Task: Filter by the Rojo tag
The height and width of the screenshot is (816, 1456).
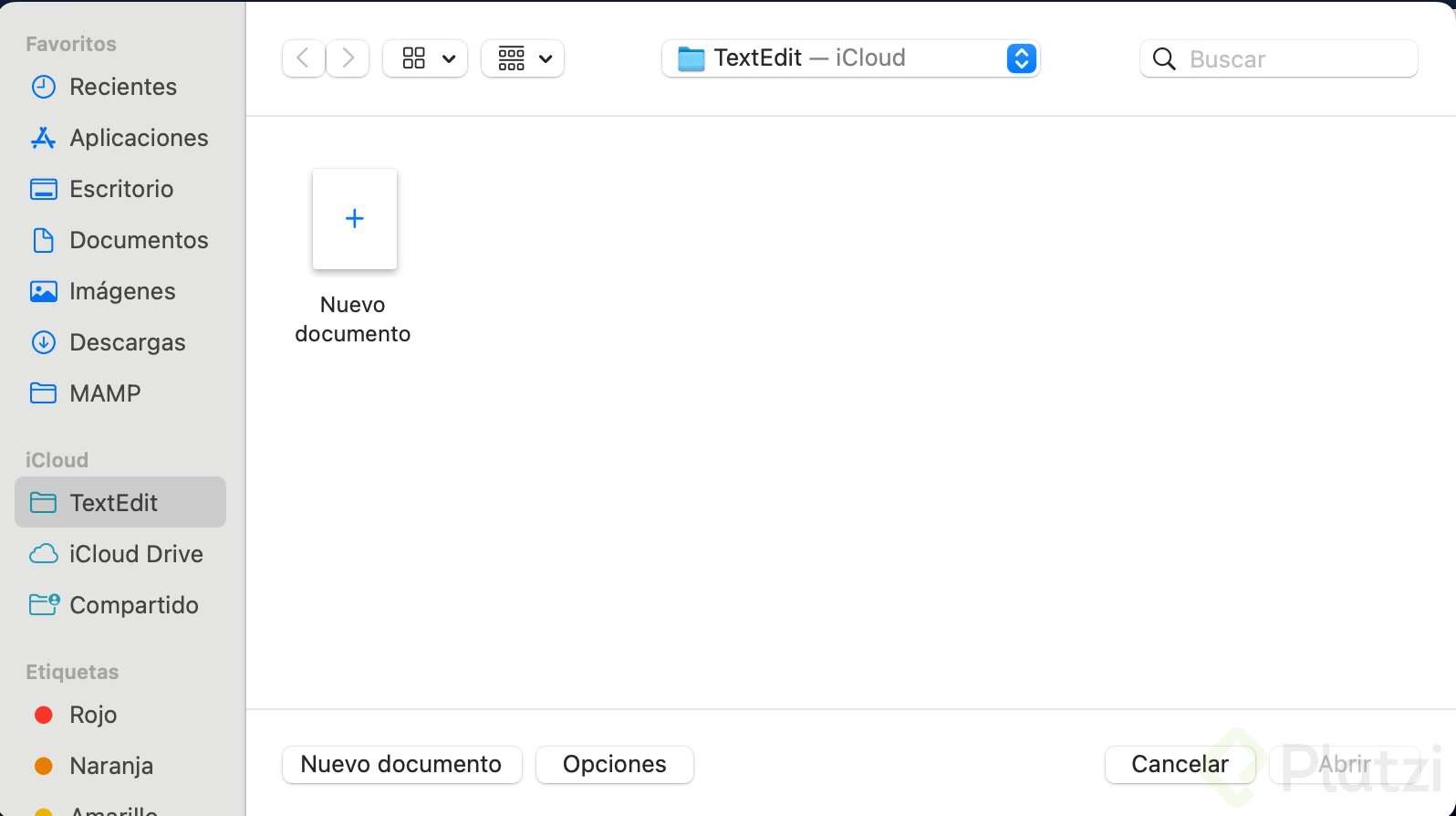Action: click(x=120, y=715)
